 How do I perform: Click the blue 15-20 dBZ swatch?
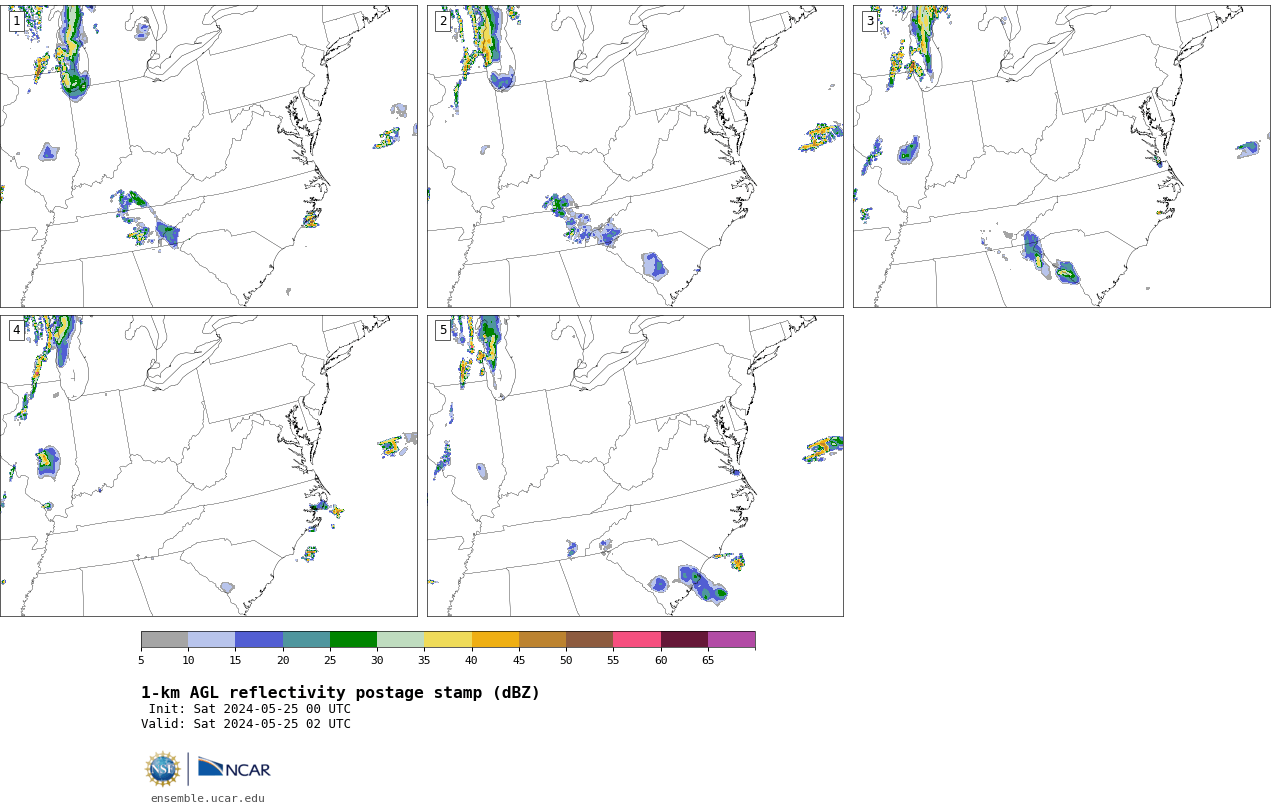coord(259,640)
